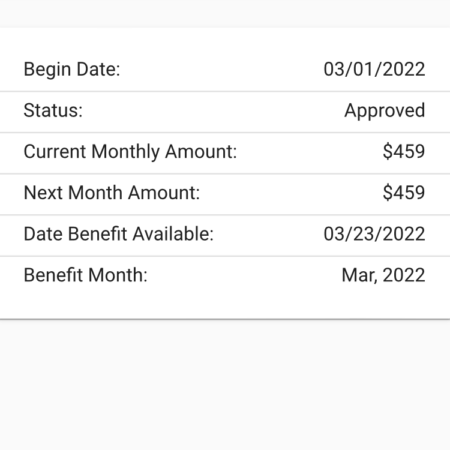Click the "Begin Date:" label

click(x=72, y=69)
